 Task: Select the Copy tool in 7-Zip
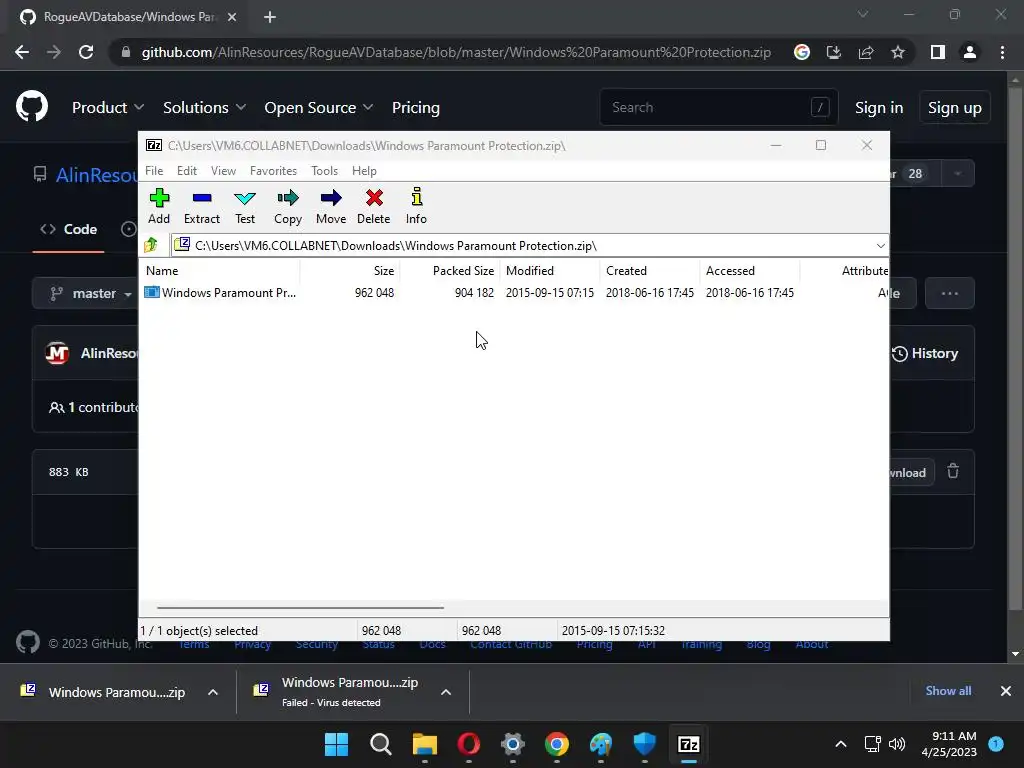[288, 206]
